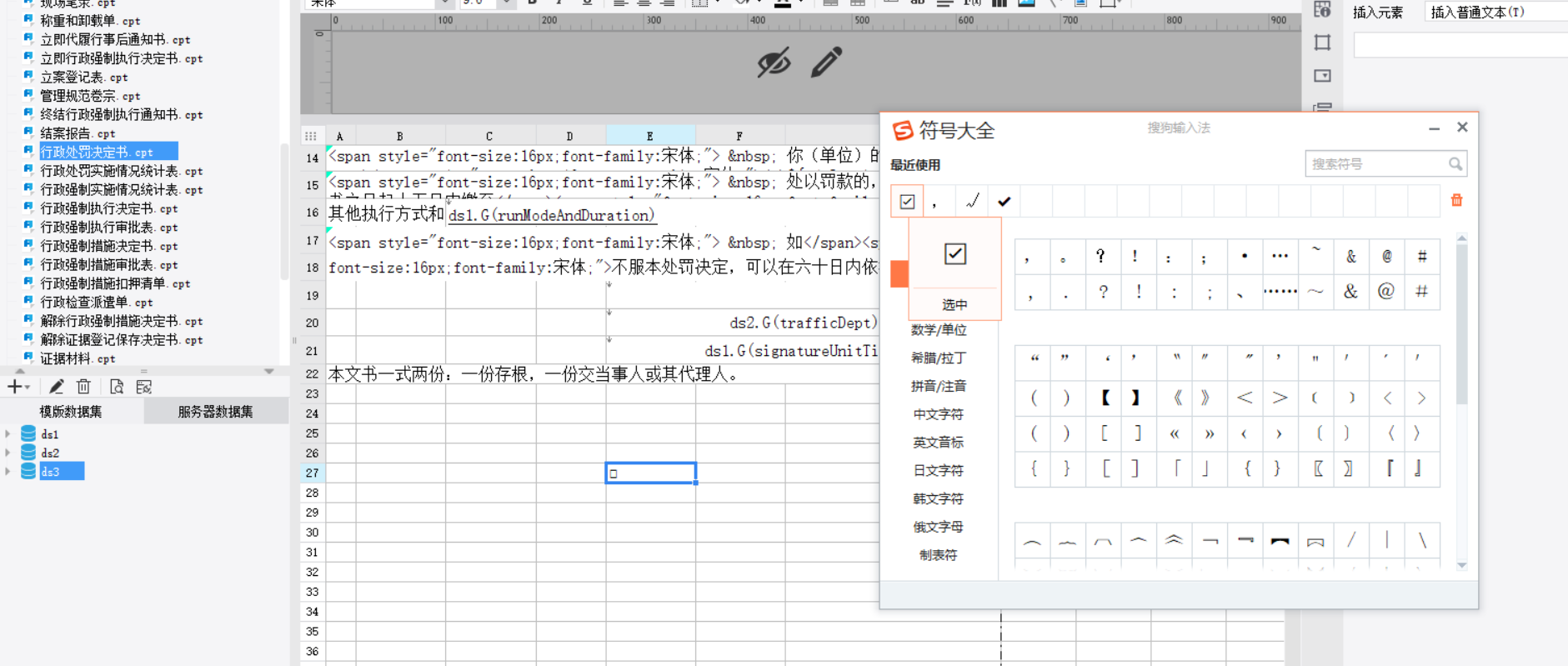Viewport: 1568px width, 666px height.
Task: Delete the selected dataset with the trash icon
Action: [x=83, y=387]
